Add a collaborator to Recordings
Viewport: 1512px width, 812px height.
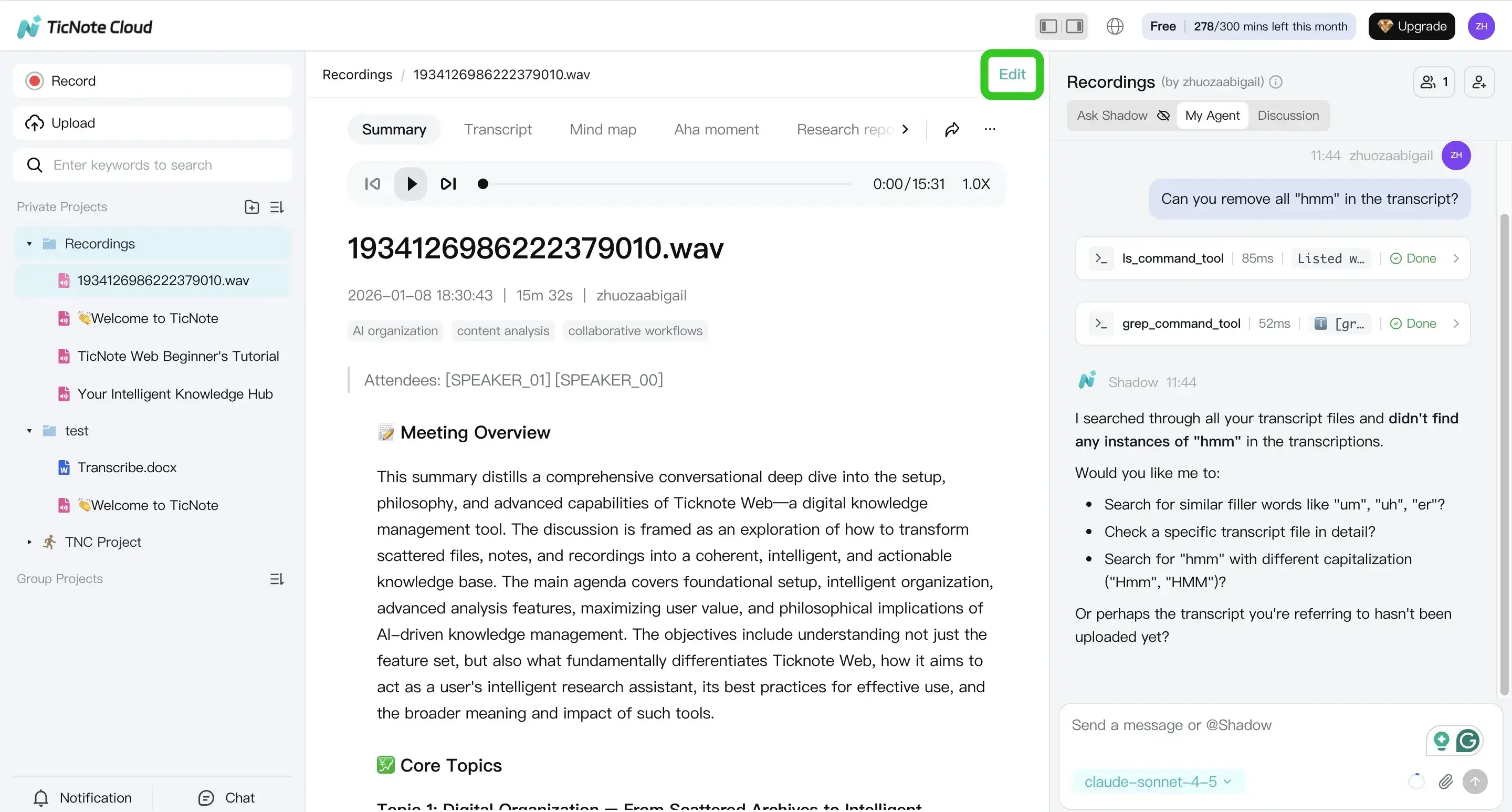[x=1479, y=81]
